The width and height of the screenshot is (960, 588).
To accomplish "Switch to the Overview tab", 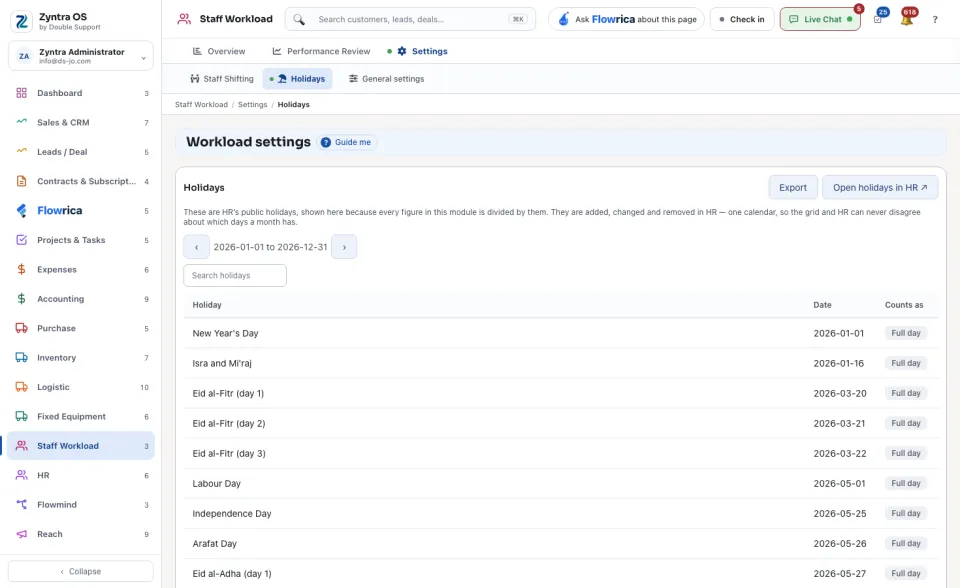I will coord(219,51).
